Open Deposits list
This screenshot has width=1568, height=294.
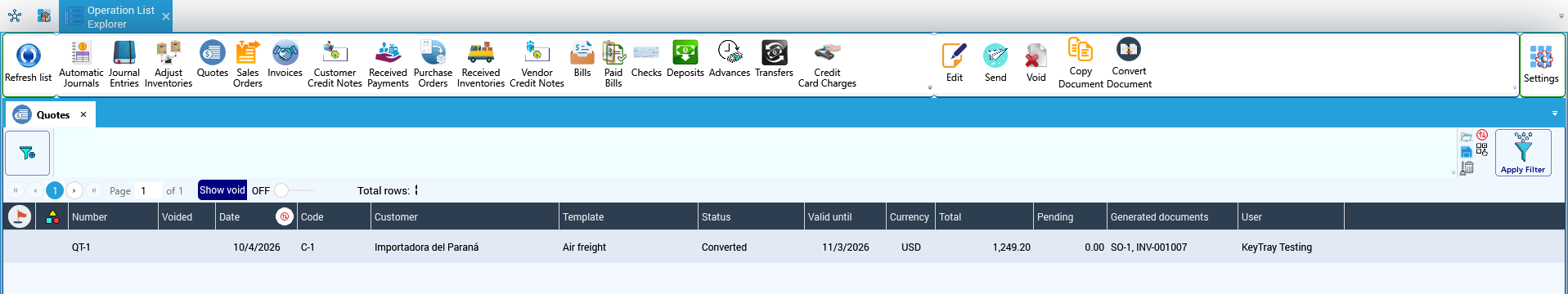click(685, 60)
